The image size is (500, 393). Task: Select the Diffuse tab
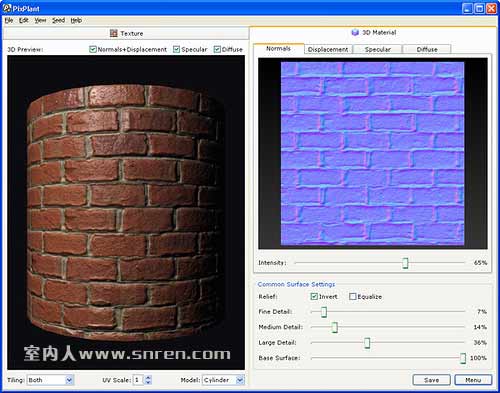coord(427,49)
